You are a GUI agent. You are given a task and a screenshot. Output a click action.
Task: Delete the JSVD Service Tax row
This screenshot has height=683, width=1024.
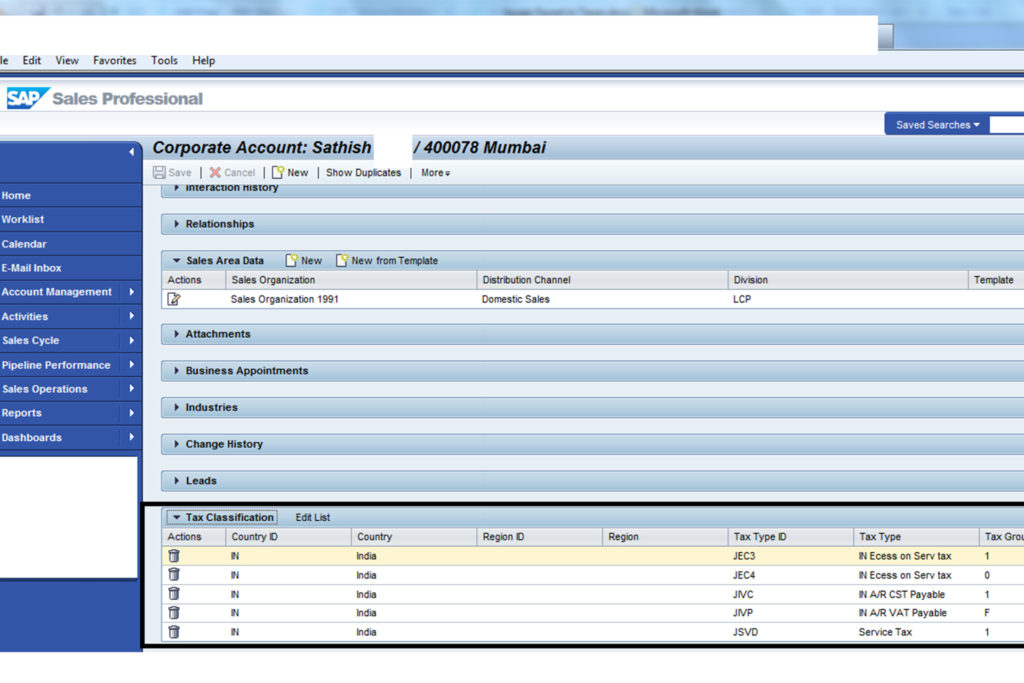click(174, 632)
